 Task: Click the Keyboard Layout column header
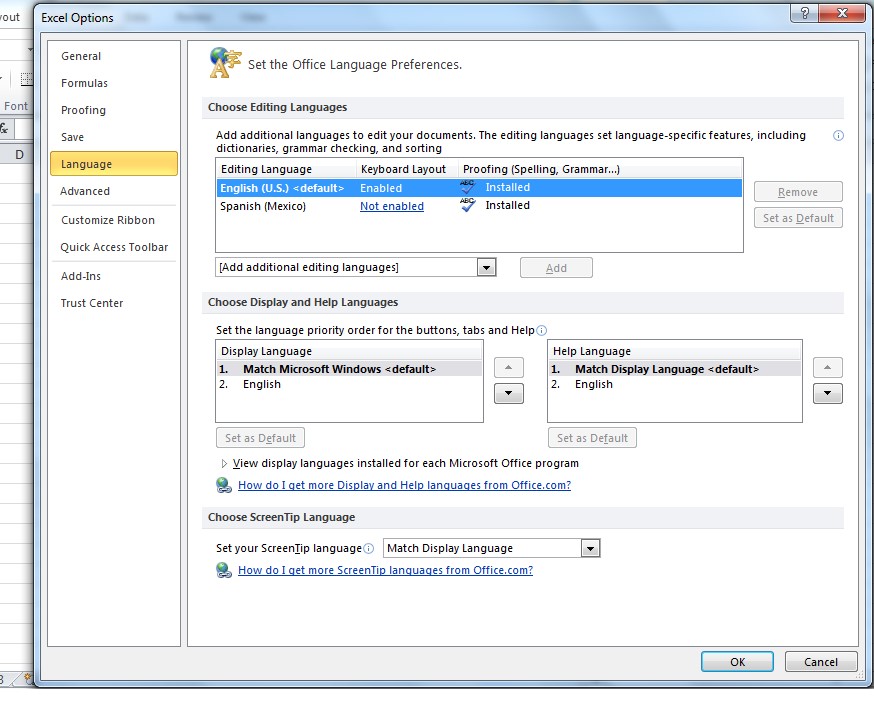click(407, 169)
